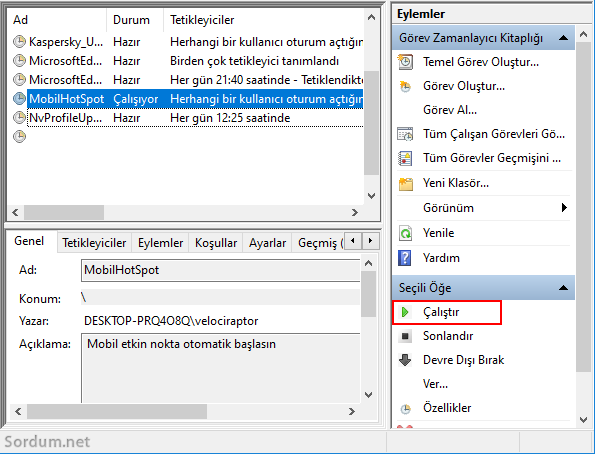Viewport: 595px width, 454px height.
Task: Click the Ad field containing MobilHotSpot
Action: coord(220,270)
